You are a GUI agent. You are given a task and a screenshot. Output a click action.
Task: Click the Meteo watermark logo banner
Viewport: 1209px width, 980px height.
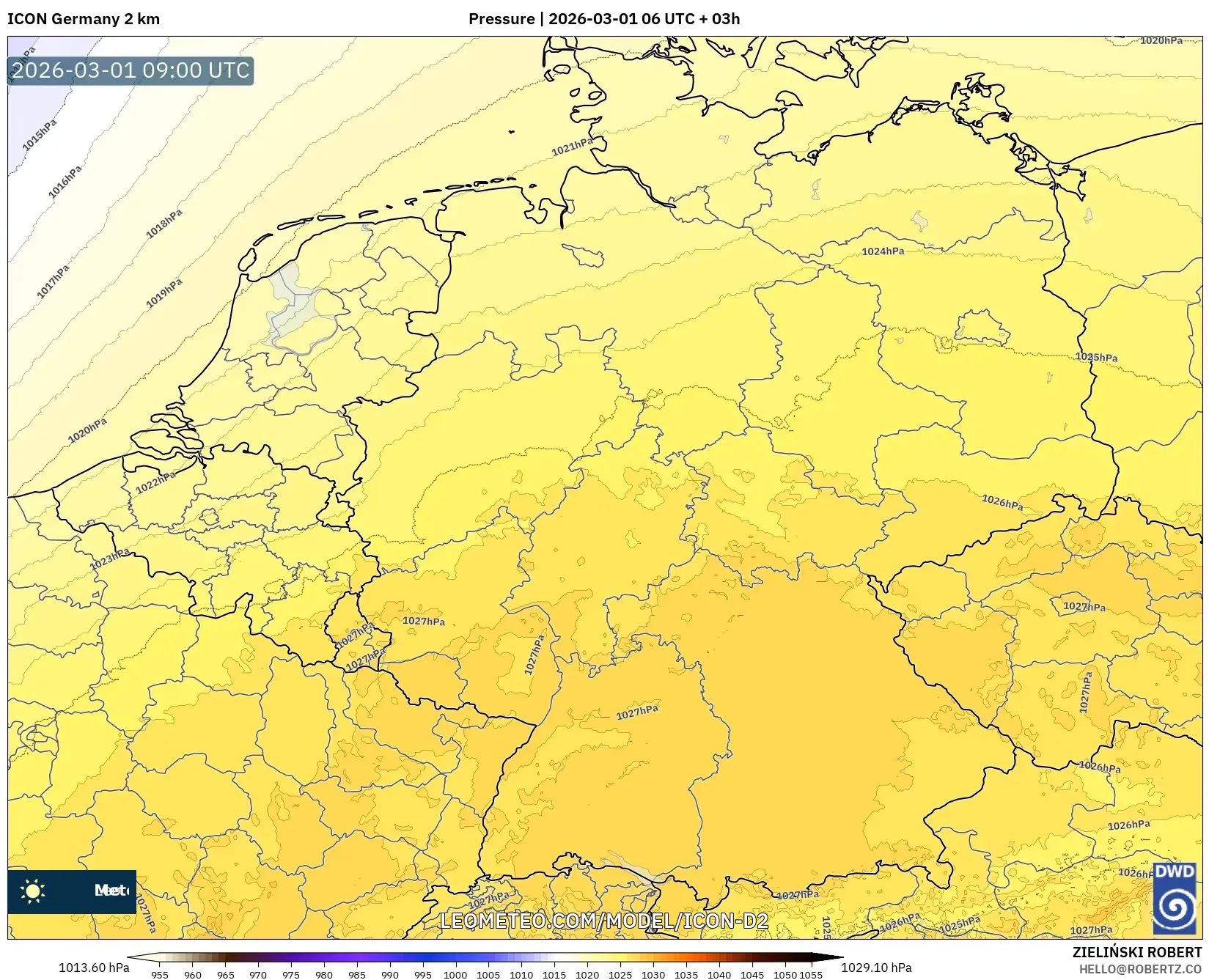coord(71,891)
